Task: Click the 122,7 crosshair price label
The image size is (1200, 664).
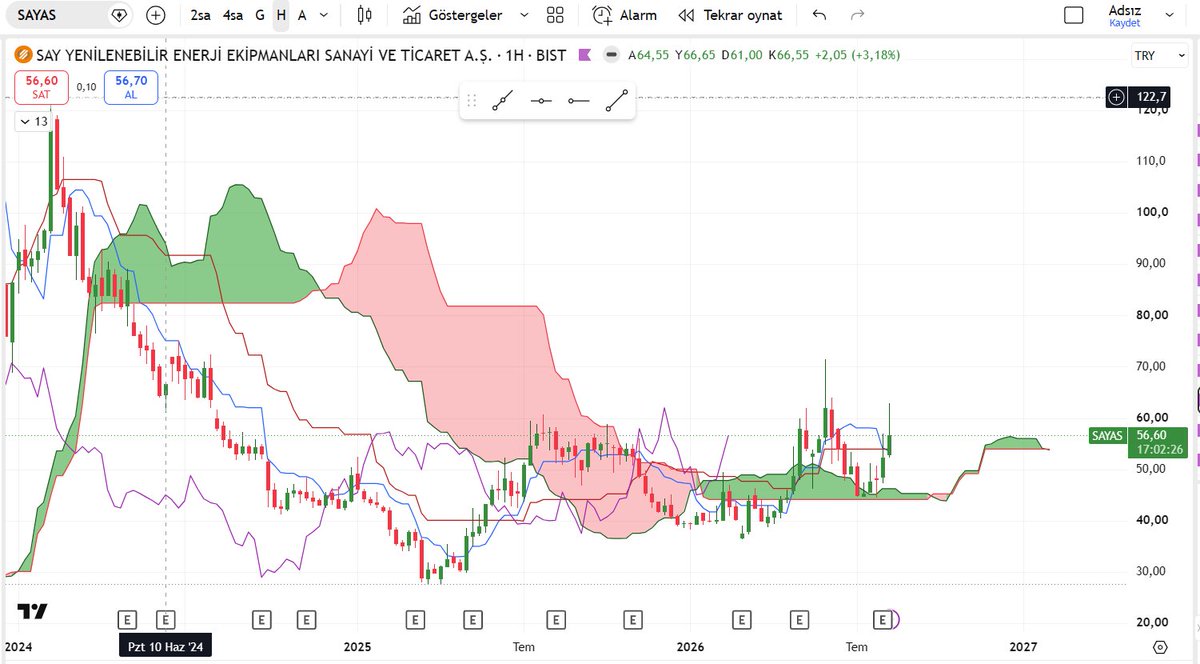Action: pos(1151,97)
